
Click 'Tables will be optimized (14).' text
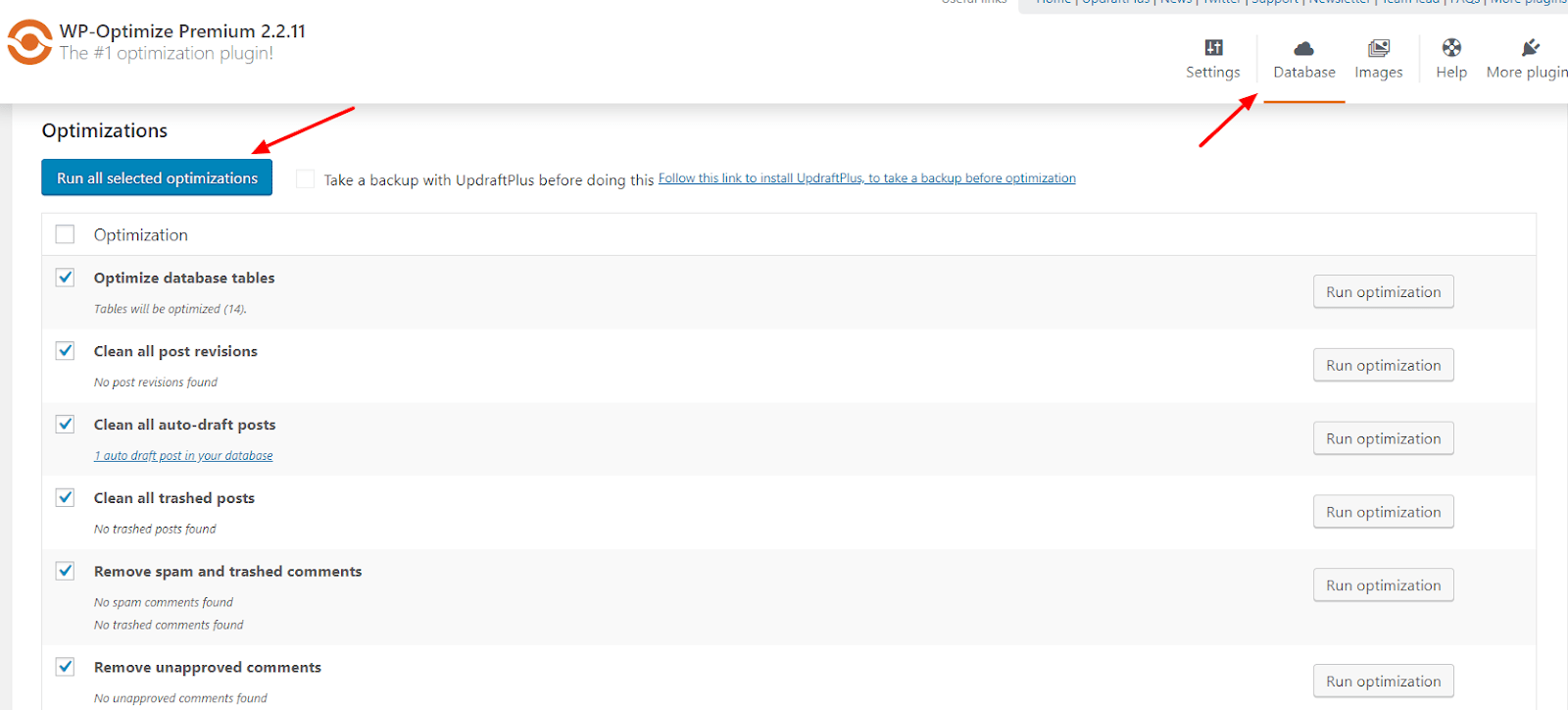coord(171,309)
